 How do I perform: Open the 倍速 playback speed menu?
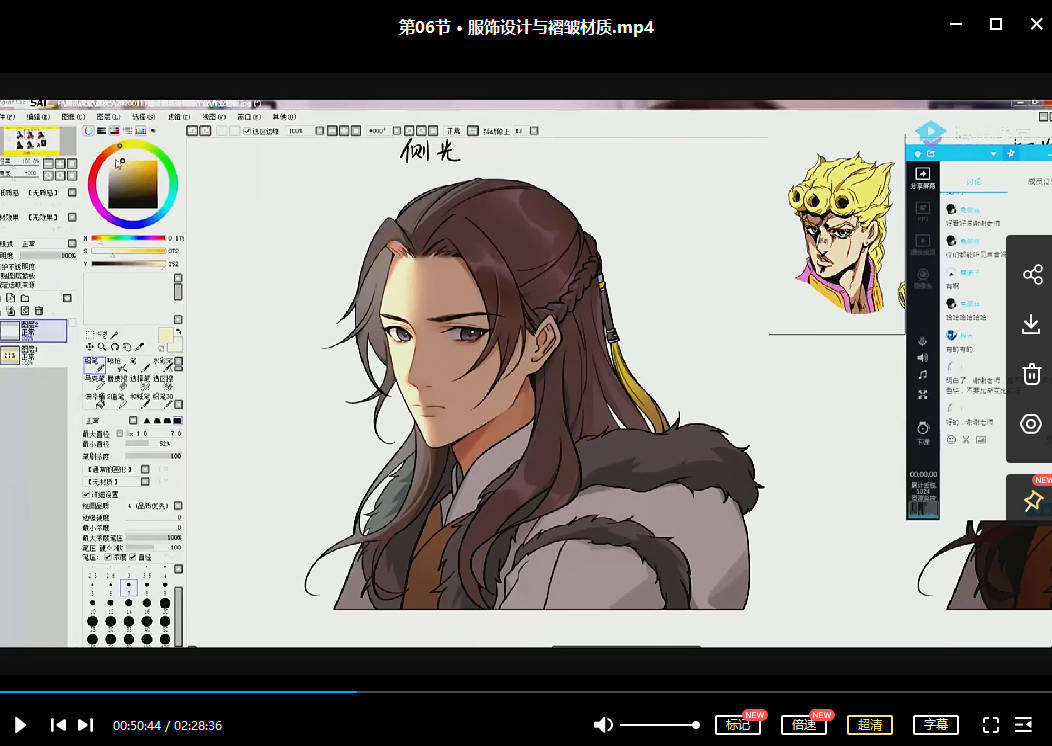click(804, 725)
